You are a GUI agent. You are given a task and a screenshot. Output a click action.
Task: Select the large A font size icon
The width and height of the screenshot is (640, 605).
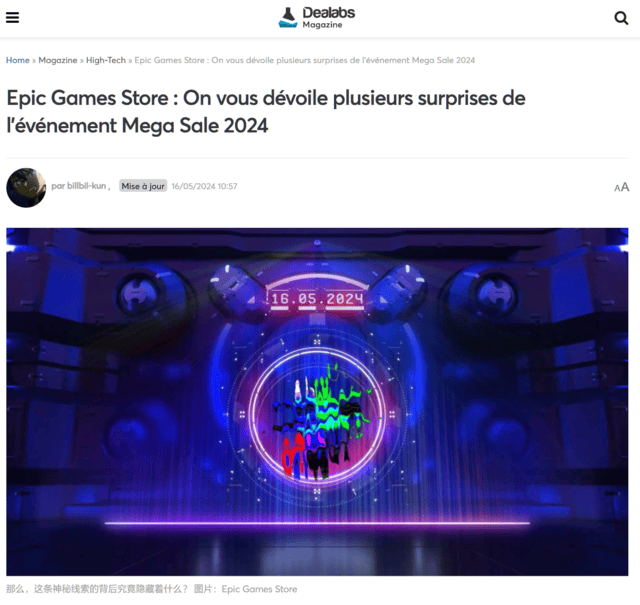pyautogui.click(x=625, y=187)
